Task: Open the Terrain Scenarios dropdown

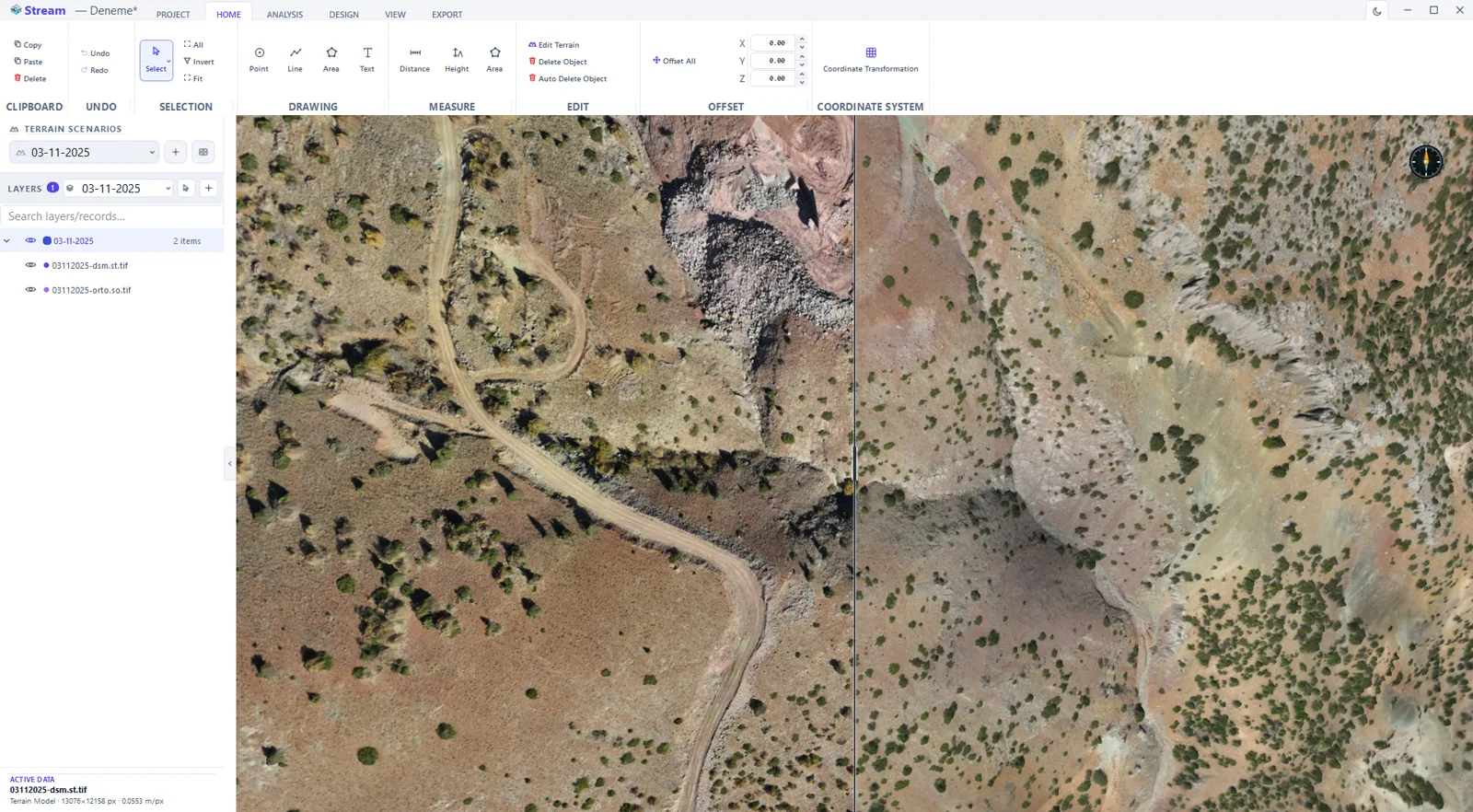Action: click(x=85, y=152)
